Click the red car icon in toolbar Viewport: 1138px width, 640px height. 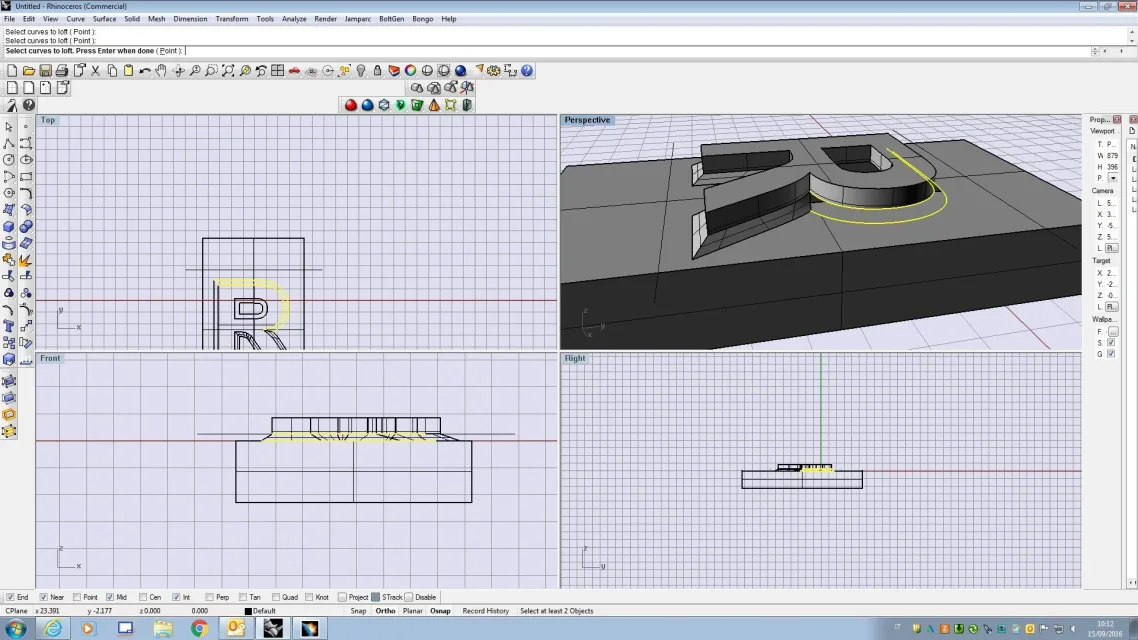(294, 70)
